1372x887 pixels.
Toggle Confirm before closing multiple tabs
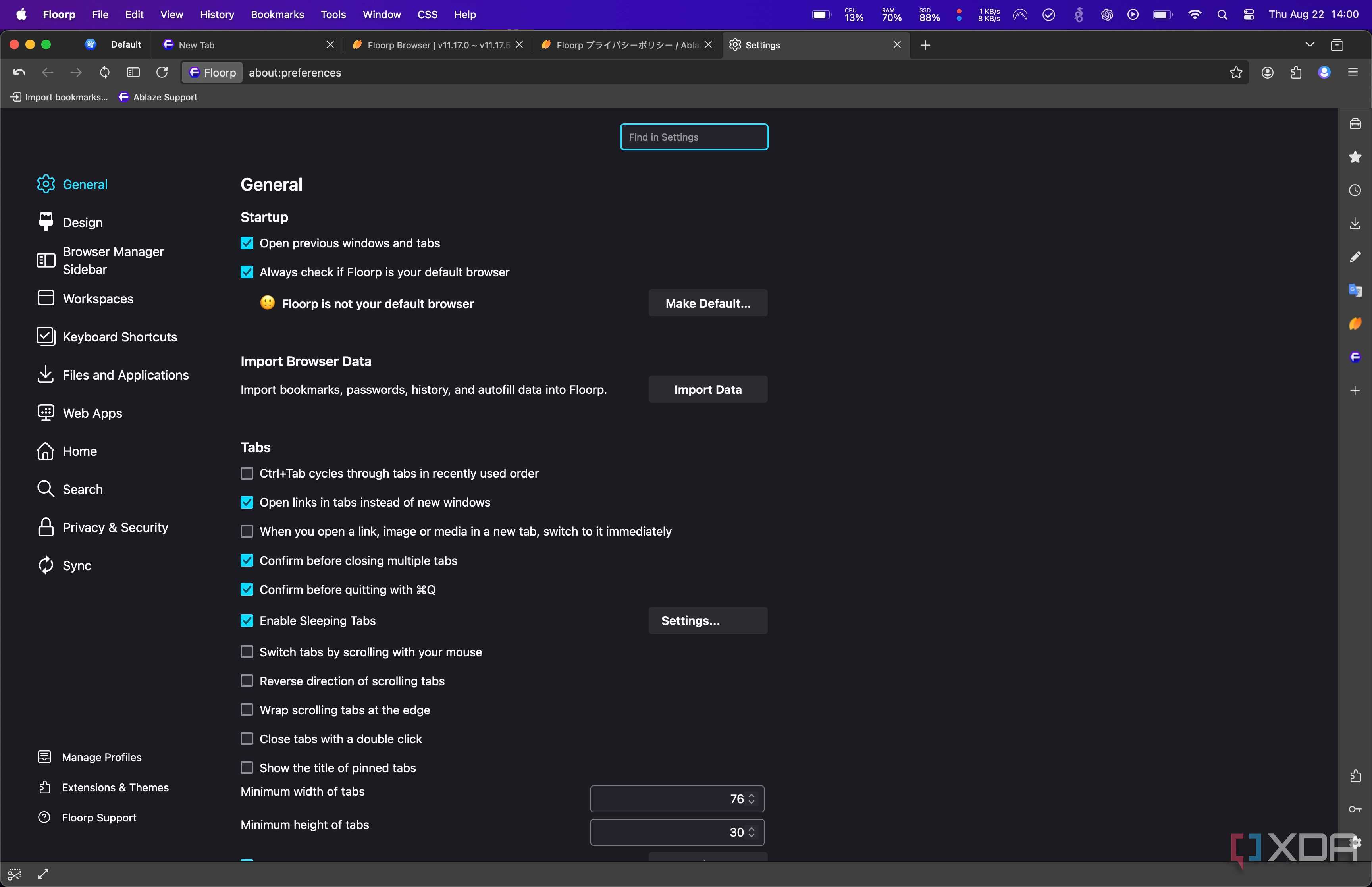click(x=247, y=560)
